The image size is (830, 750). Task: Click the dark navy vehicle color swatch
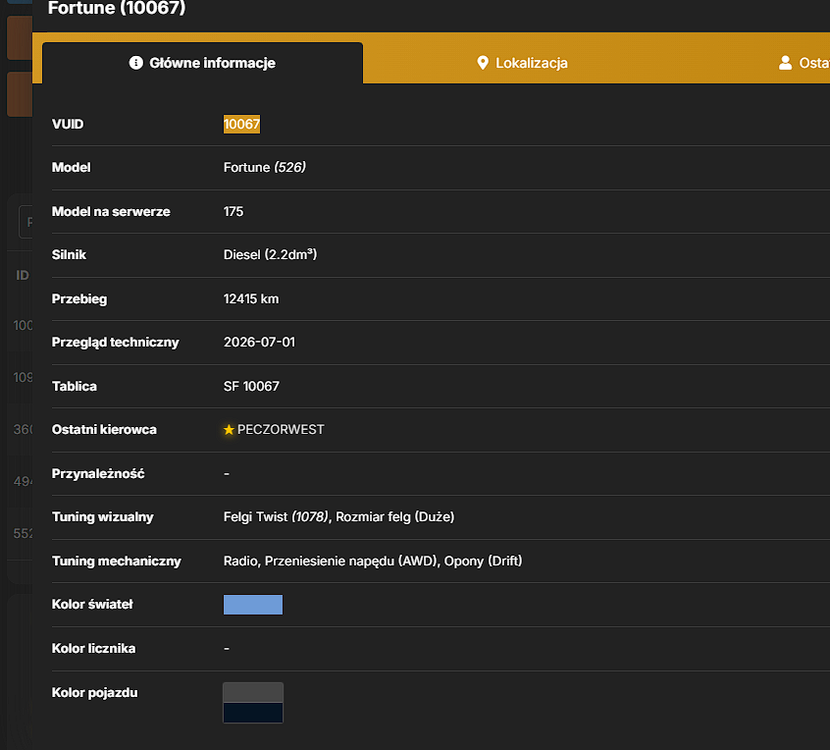pyautogui.click(x=253, y=712)
